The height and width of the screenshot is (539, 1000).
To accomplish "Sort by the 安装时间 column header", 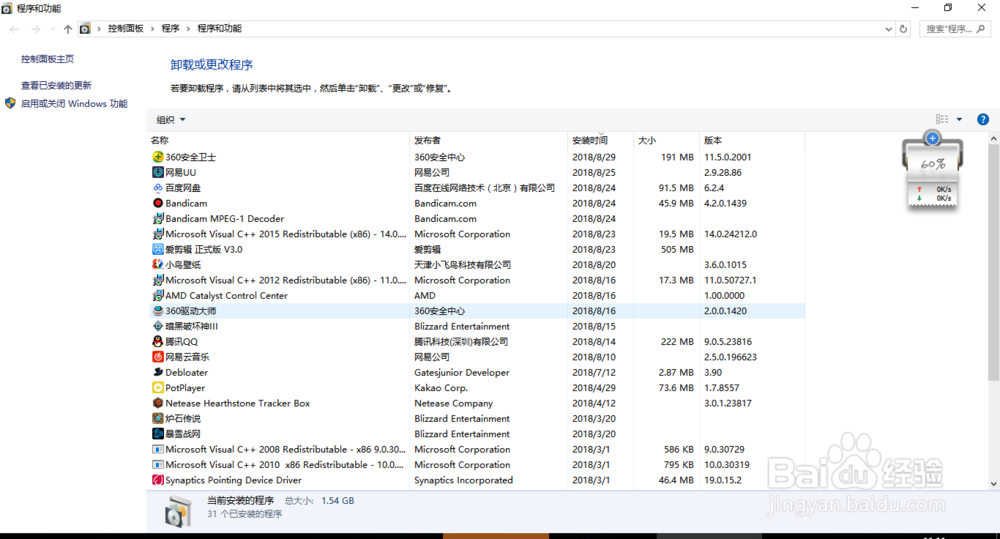I will (x=589, y=140).
